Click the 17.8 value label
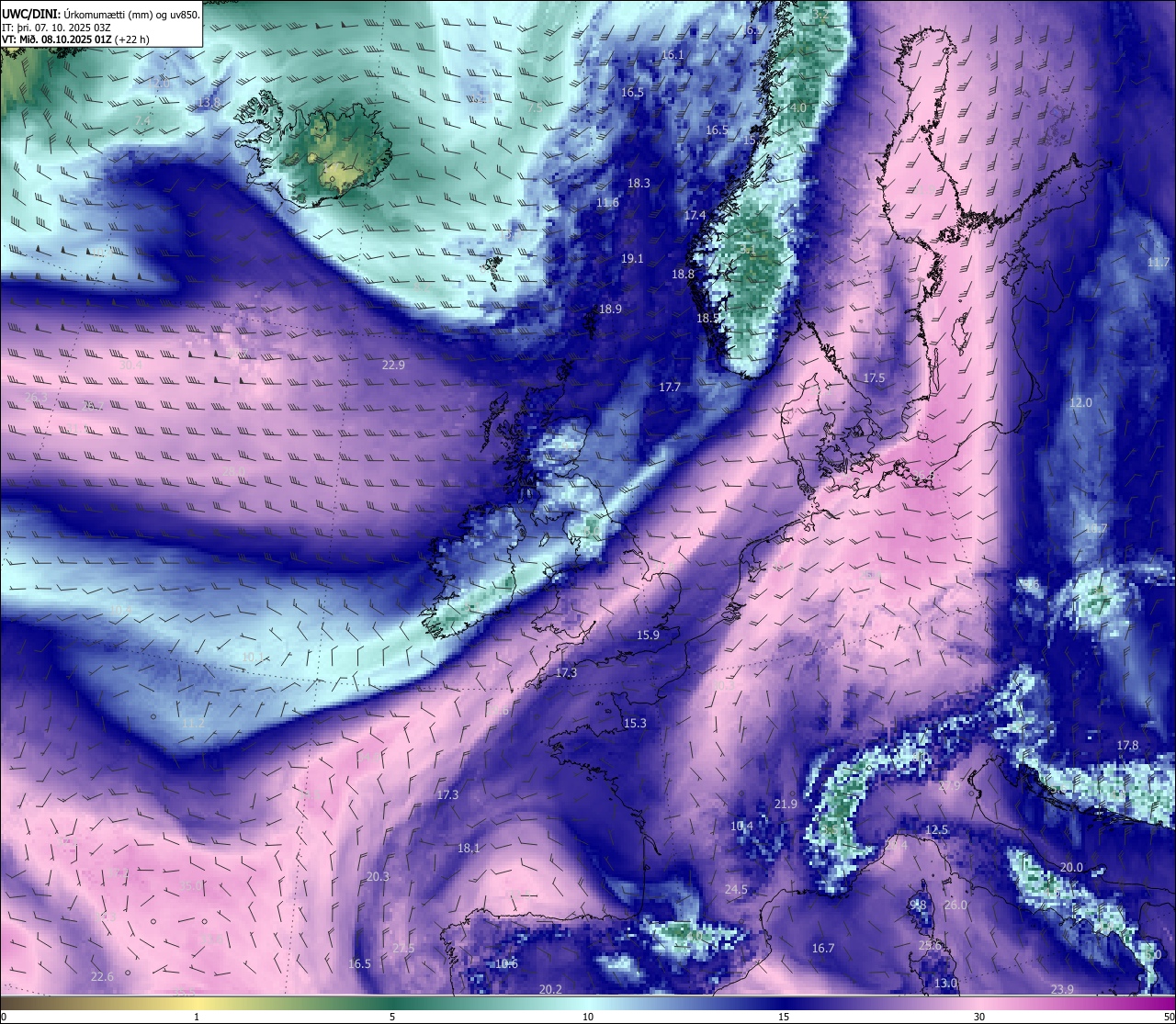Viewport: 1176px width, 1024px height. [x=1127, y=746]
